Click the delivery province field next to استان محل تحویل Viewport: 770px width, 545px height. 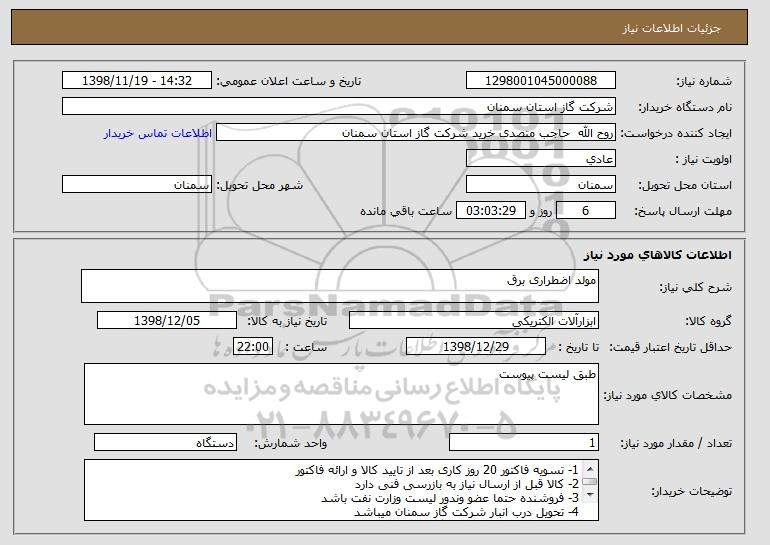pos(541,185)
